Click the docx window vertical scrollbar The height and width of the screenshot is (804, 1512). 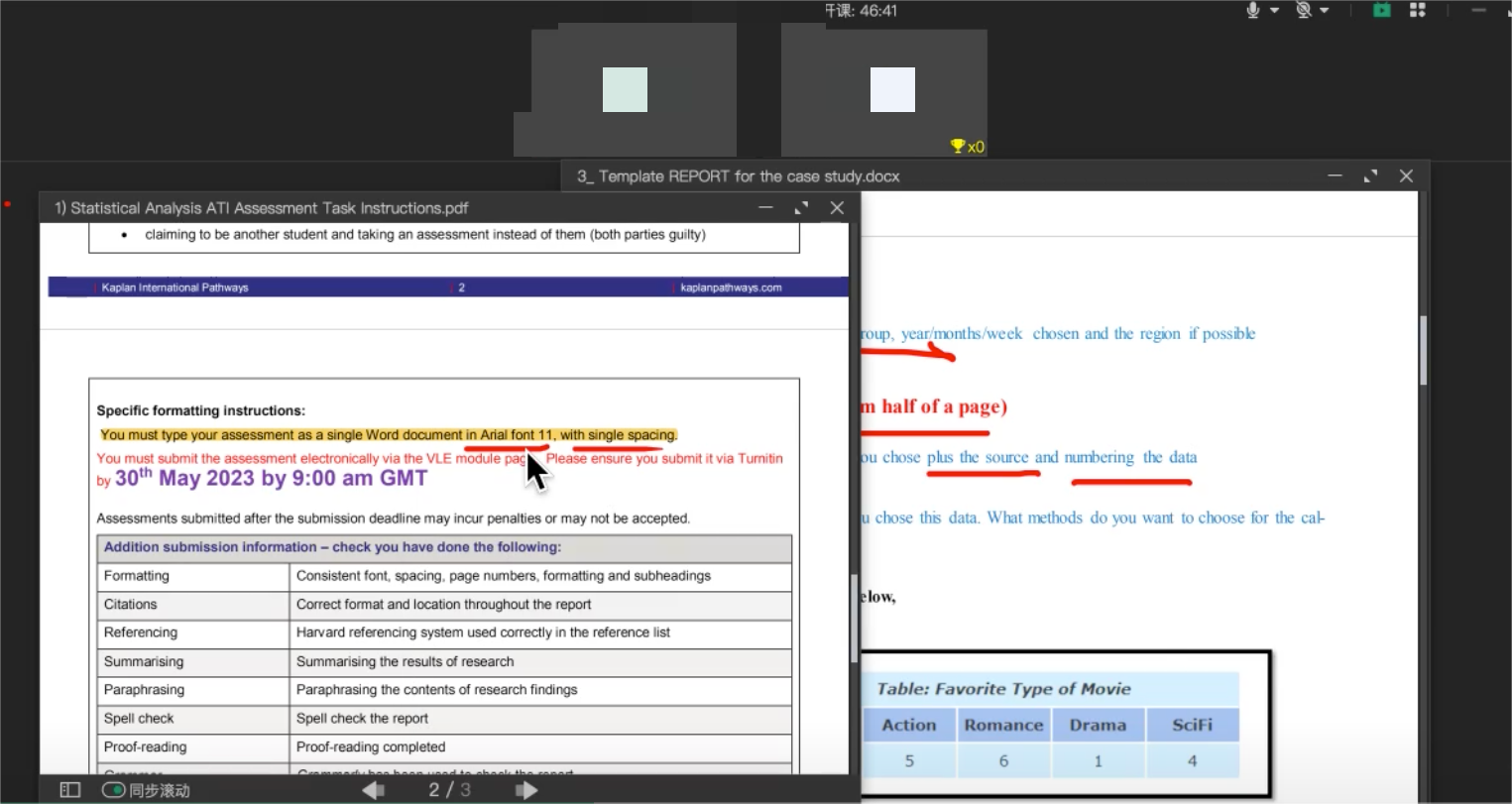click(1424, 350)
